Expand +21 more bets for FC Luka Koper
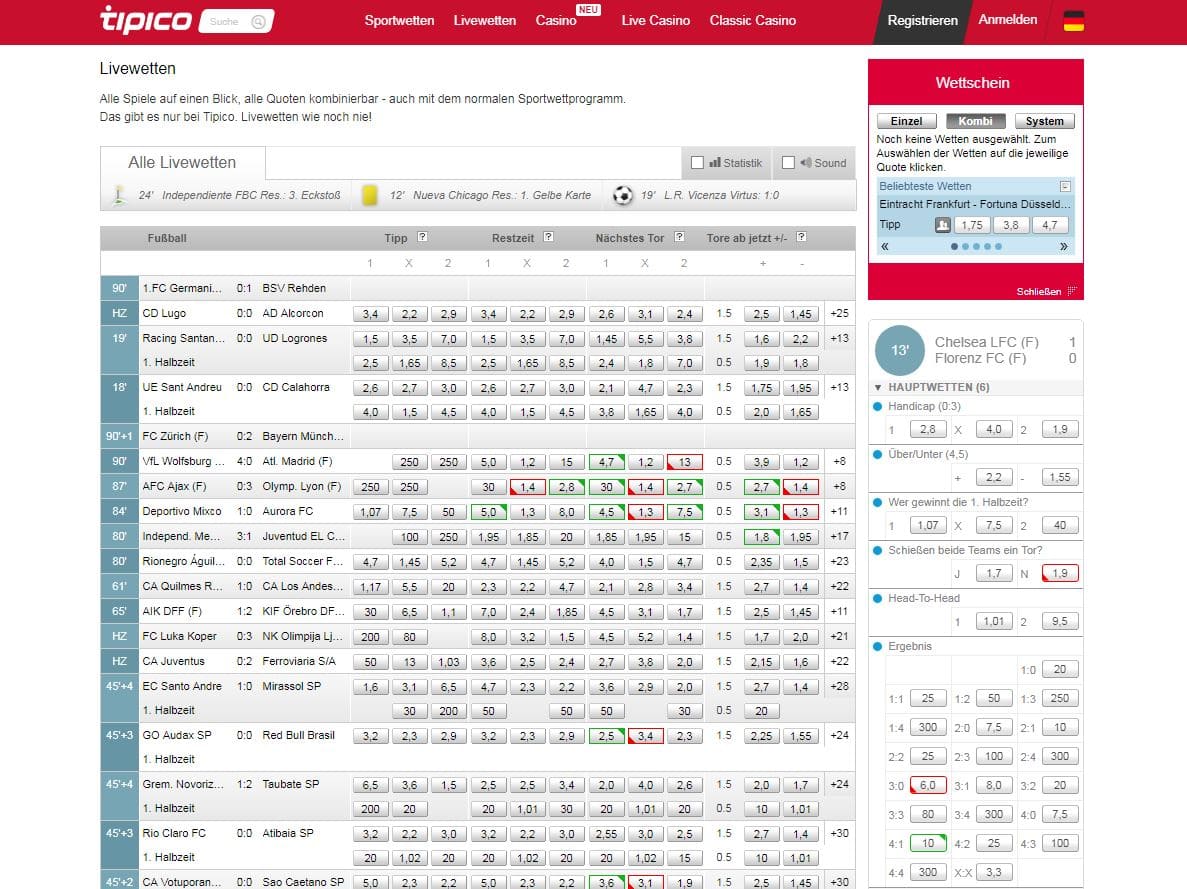 coord(839,636)
